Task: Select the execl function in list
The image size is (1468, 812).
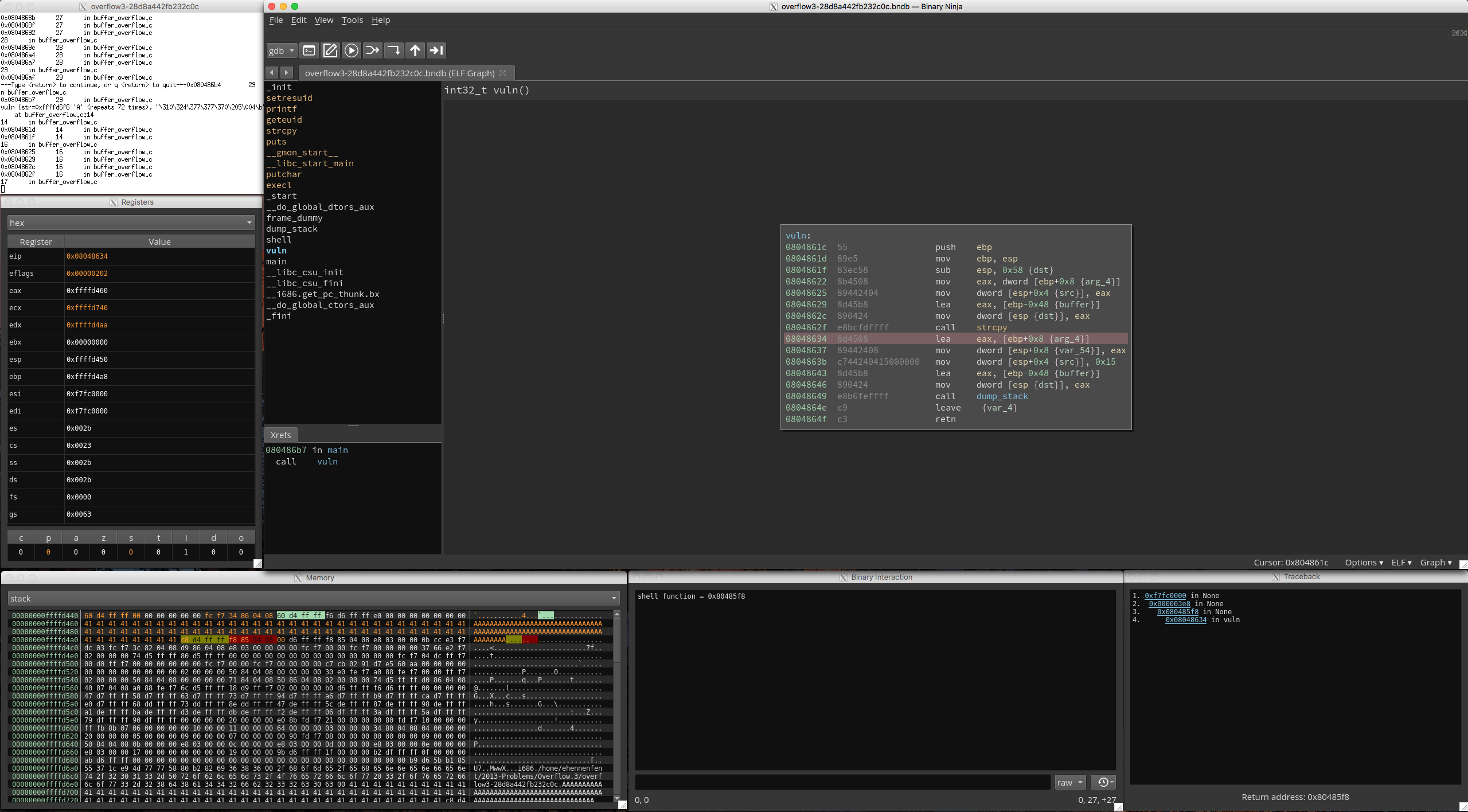Action: click(279, 185)
